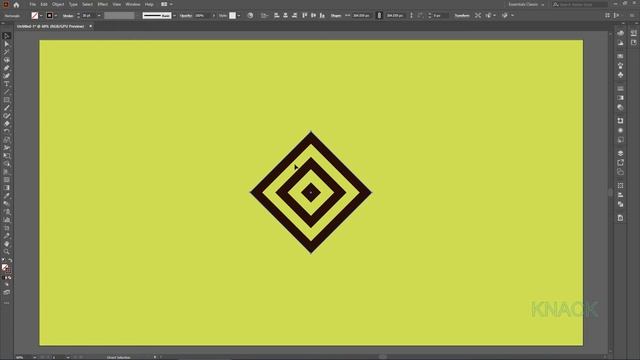Click the Stroke label link
Viewport: 640px width, 360px height.
tap(68, 16)
